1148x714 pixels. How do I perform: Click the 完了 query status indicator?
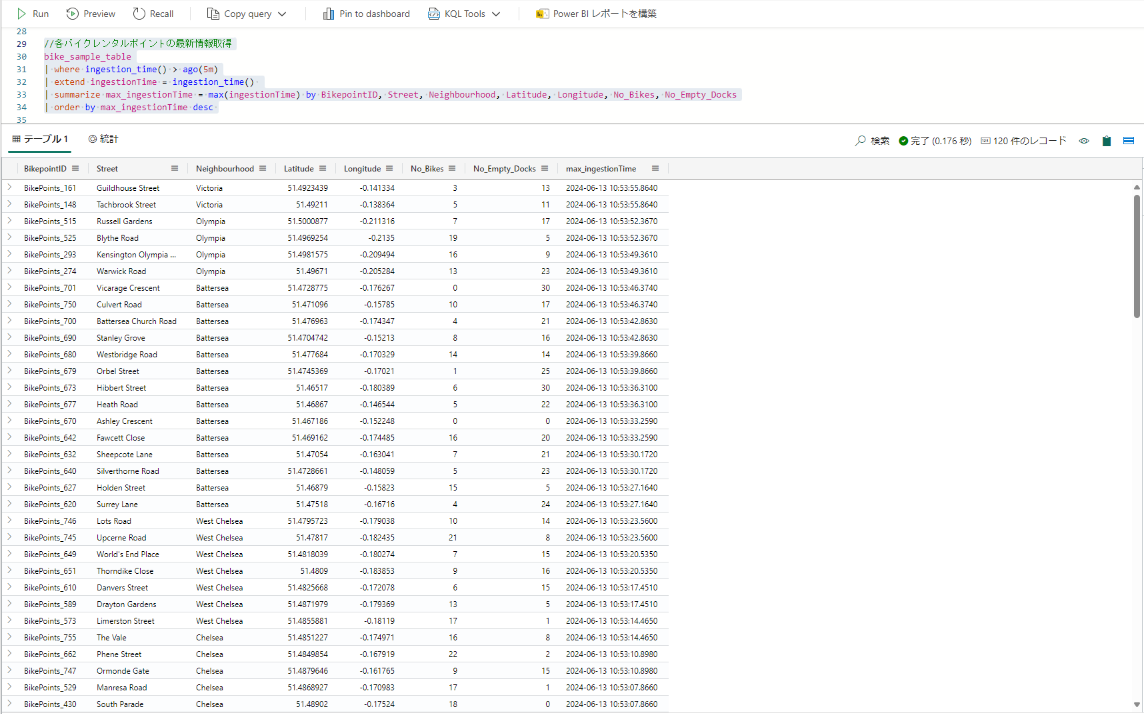[910, 142]
